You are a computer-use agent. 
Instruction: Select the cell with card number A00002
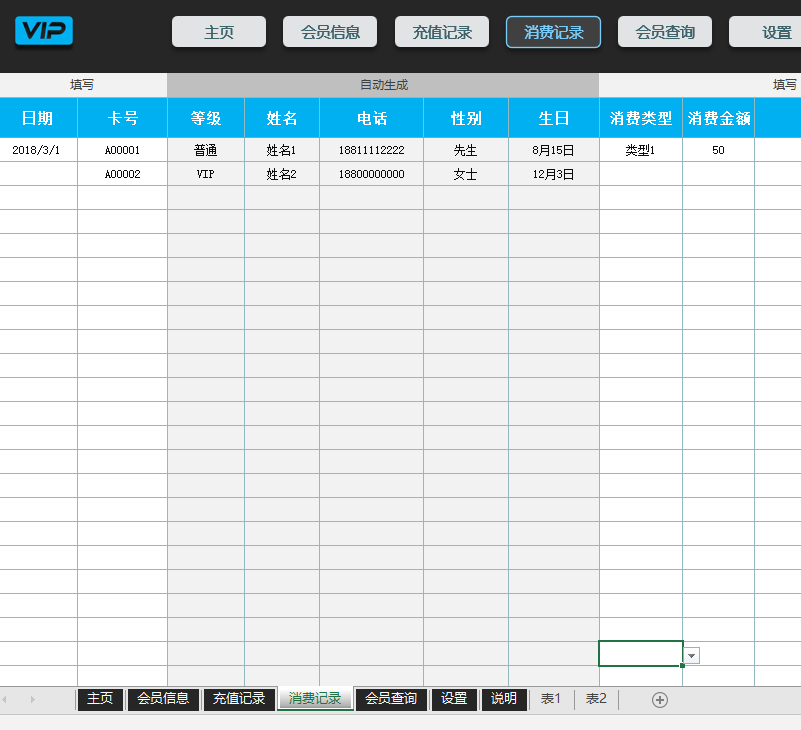tap(121, 173)
